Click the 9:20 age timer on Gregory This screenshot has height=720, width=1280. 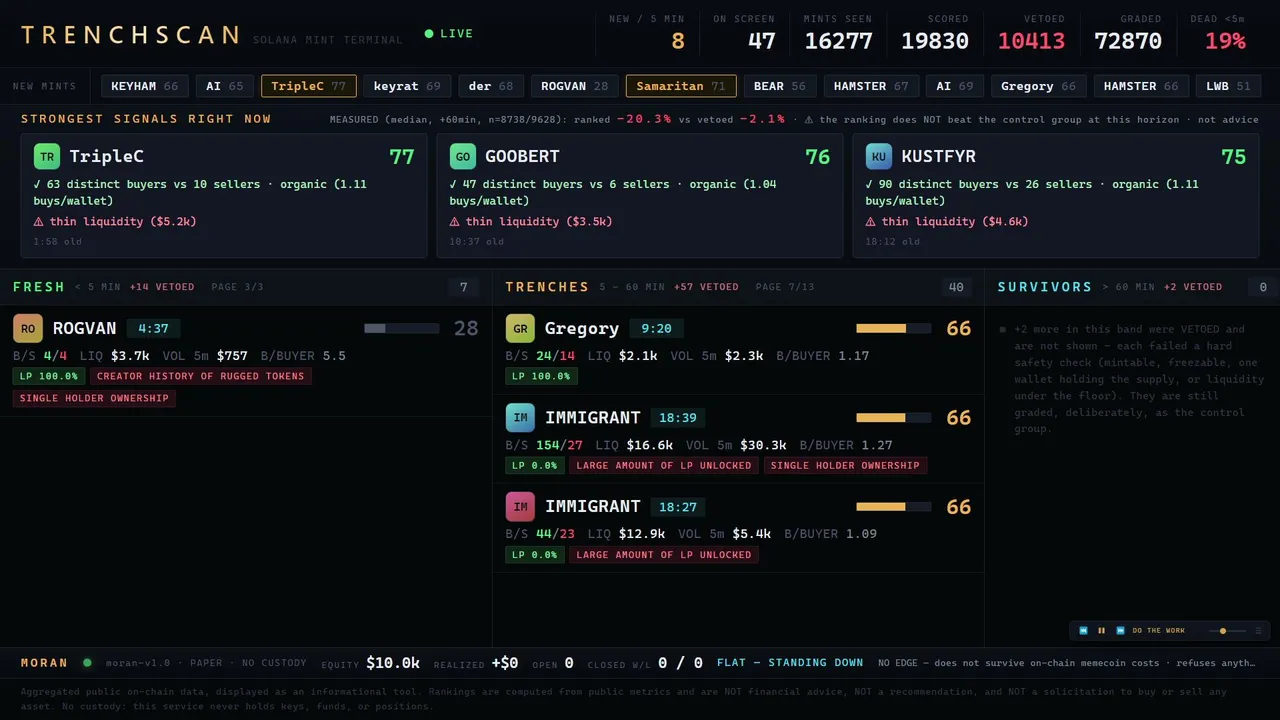(656, 328)
